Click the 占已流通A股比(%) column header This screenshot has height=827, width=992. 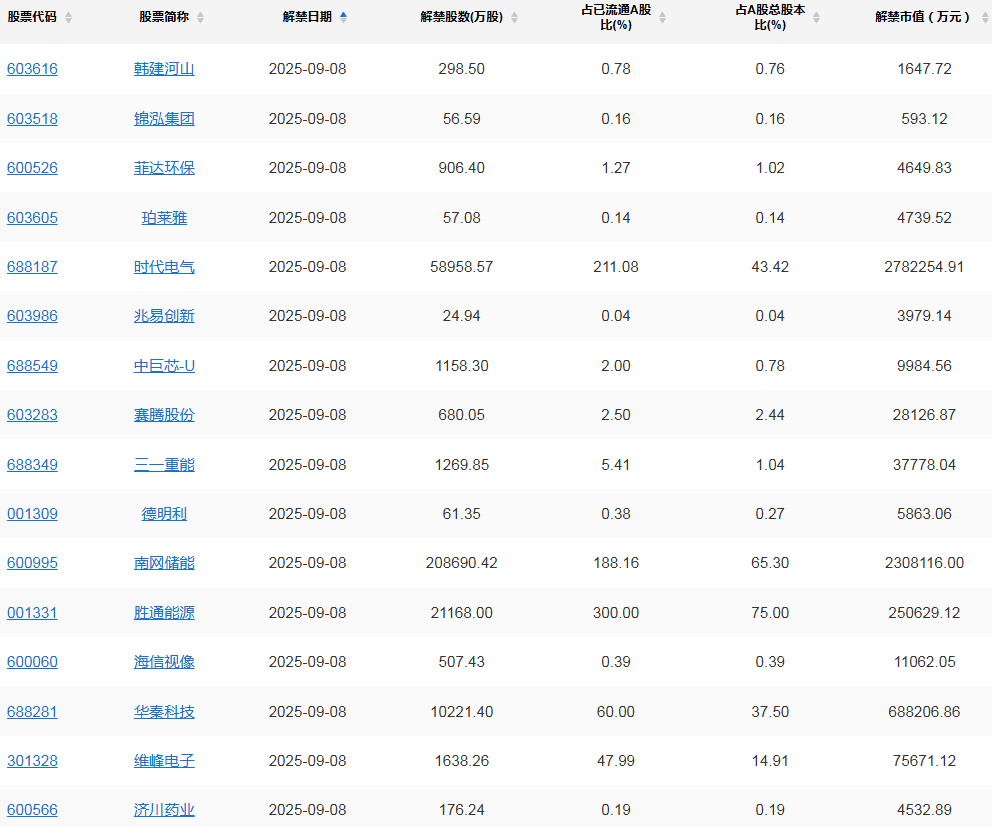[616, 17]
